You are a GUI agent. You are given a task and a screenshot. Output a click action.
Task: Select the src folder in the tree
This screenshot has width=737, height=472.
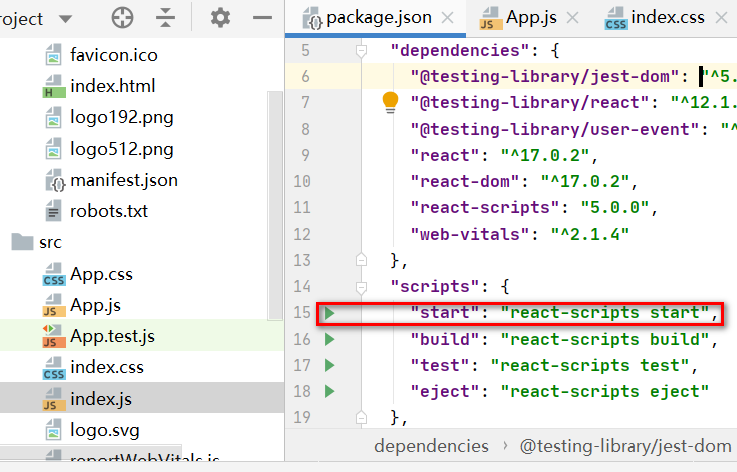pyautogui.click(x=50, y=243)
